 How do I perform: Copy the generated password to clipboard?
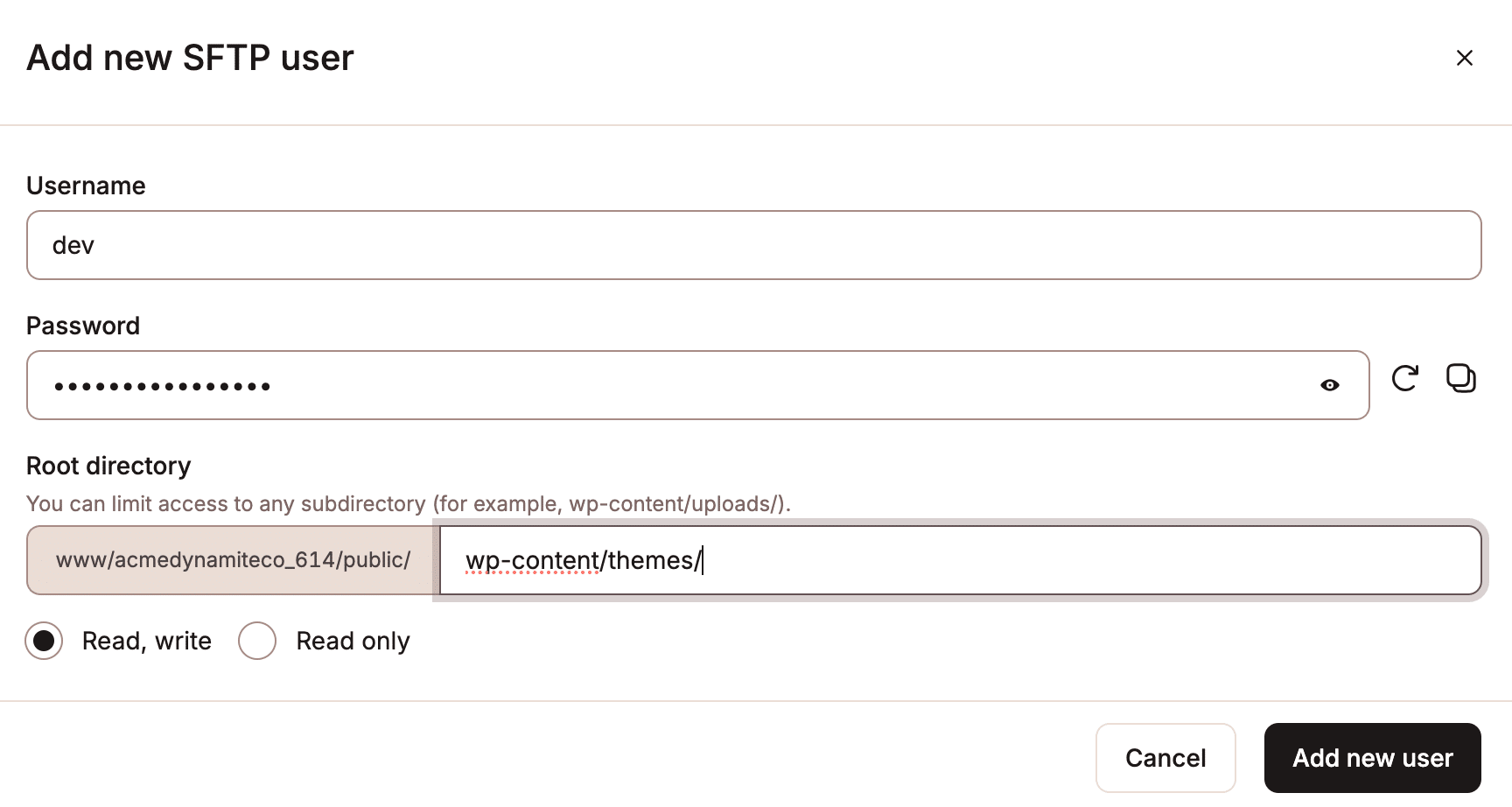[1461, 378]
